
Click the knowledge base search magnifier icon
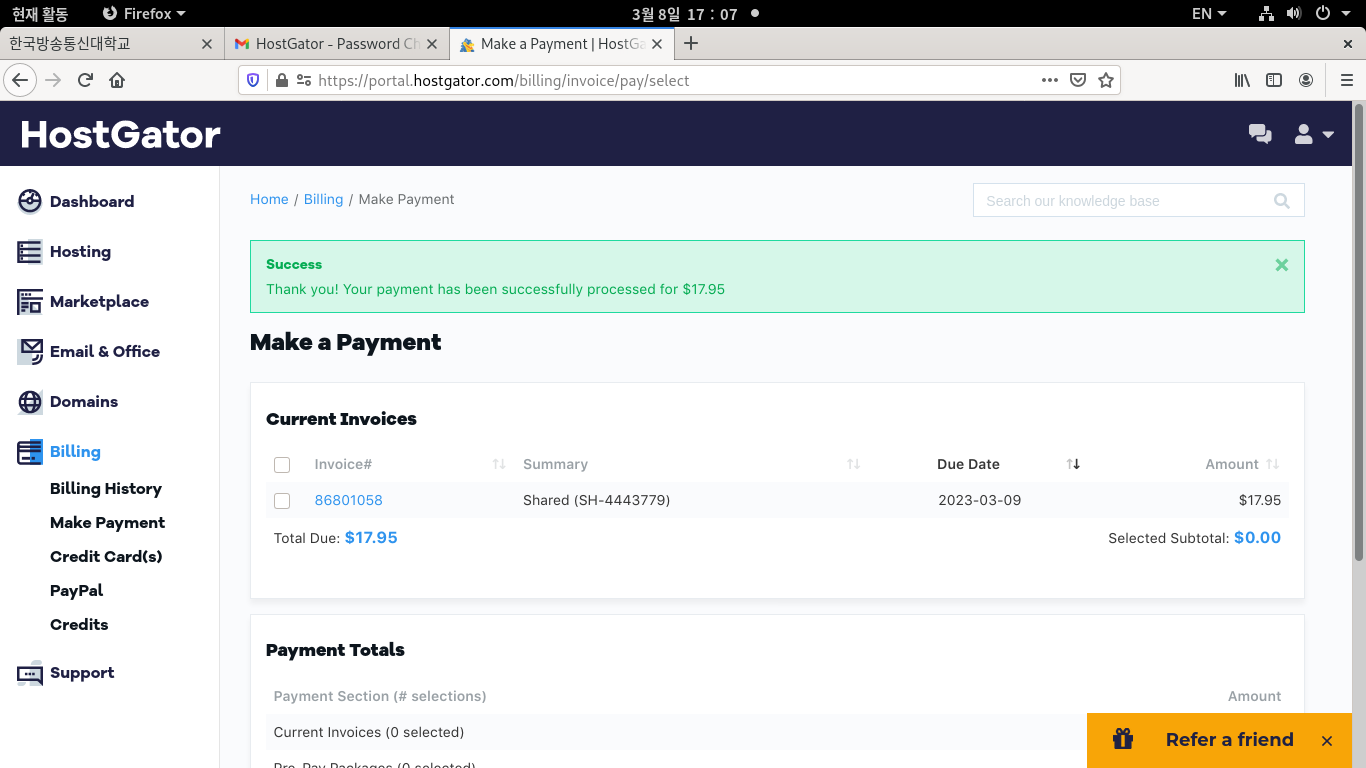(x=1281, y=201)
